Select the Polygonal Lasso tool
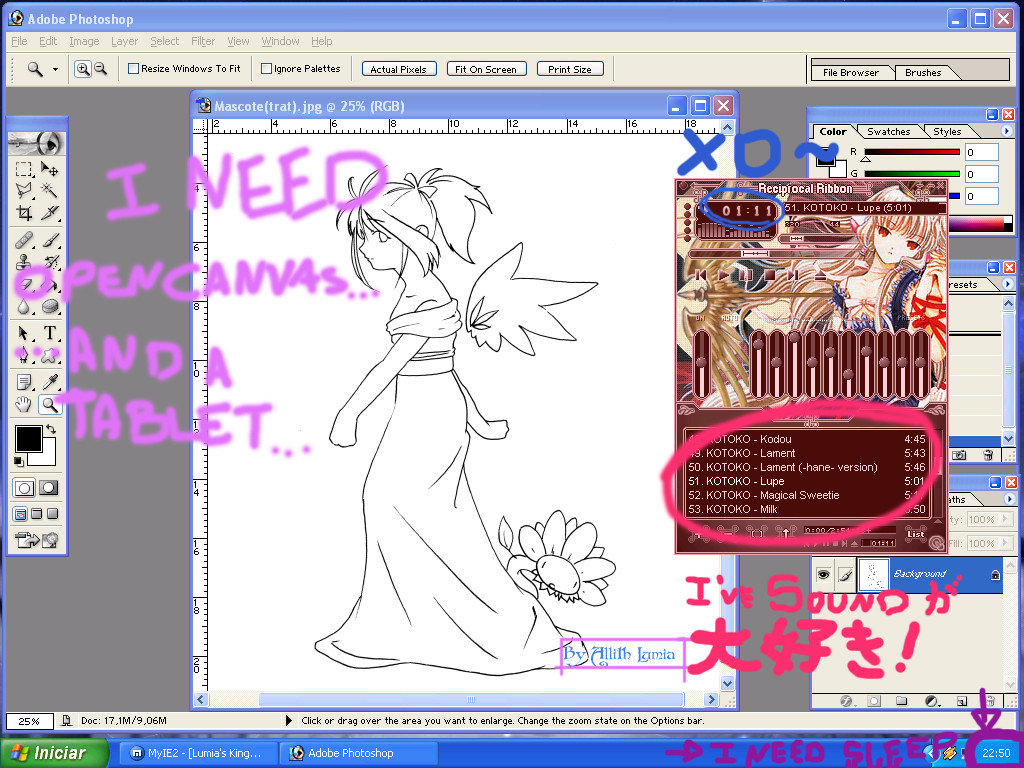Image resolution: width=1024 pixels, height=768 pixels. pyautogui.click(x=24, y=191)
